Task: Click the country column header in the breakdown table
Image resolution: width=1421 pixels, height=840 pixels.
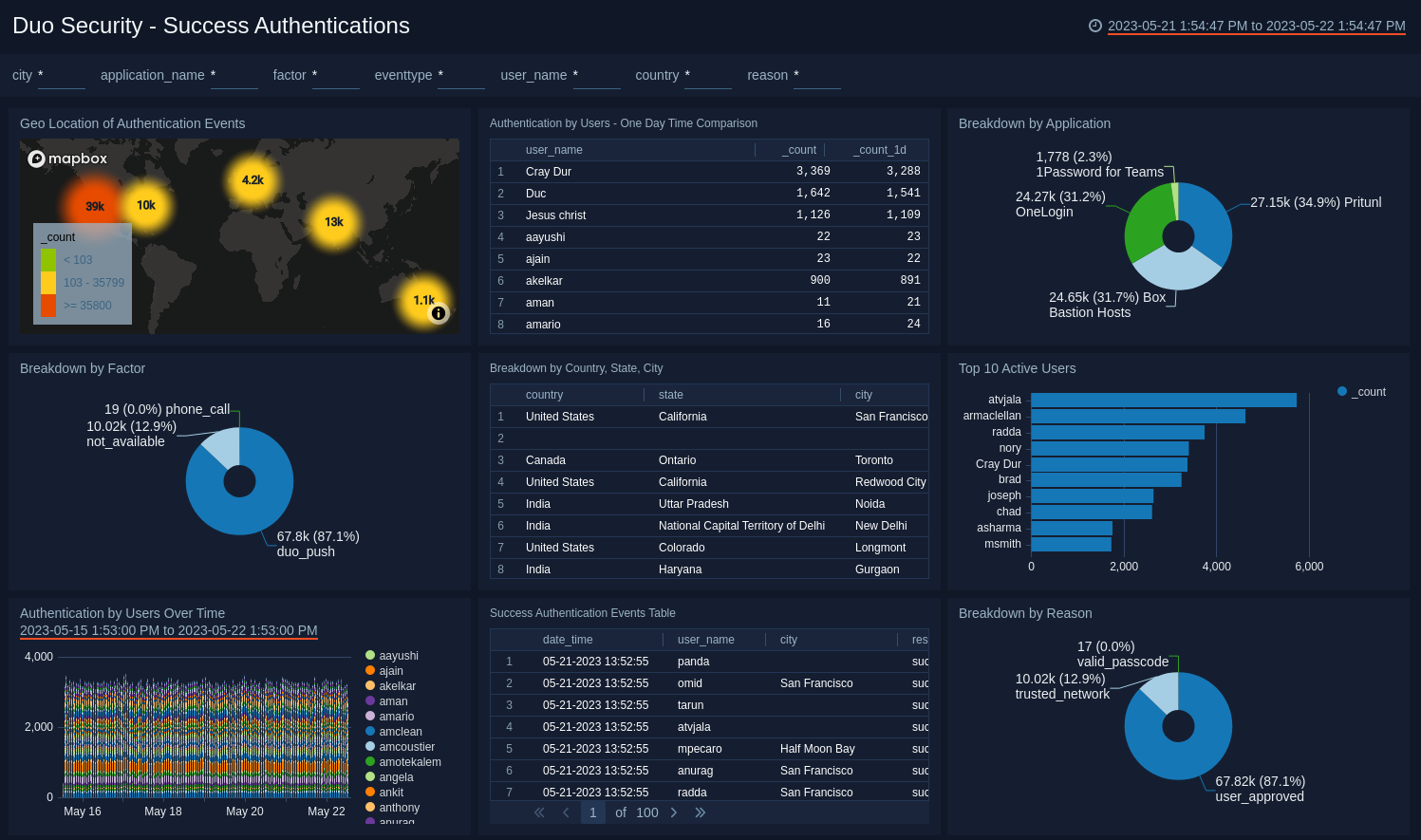Action: coord(544,394)
